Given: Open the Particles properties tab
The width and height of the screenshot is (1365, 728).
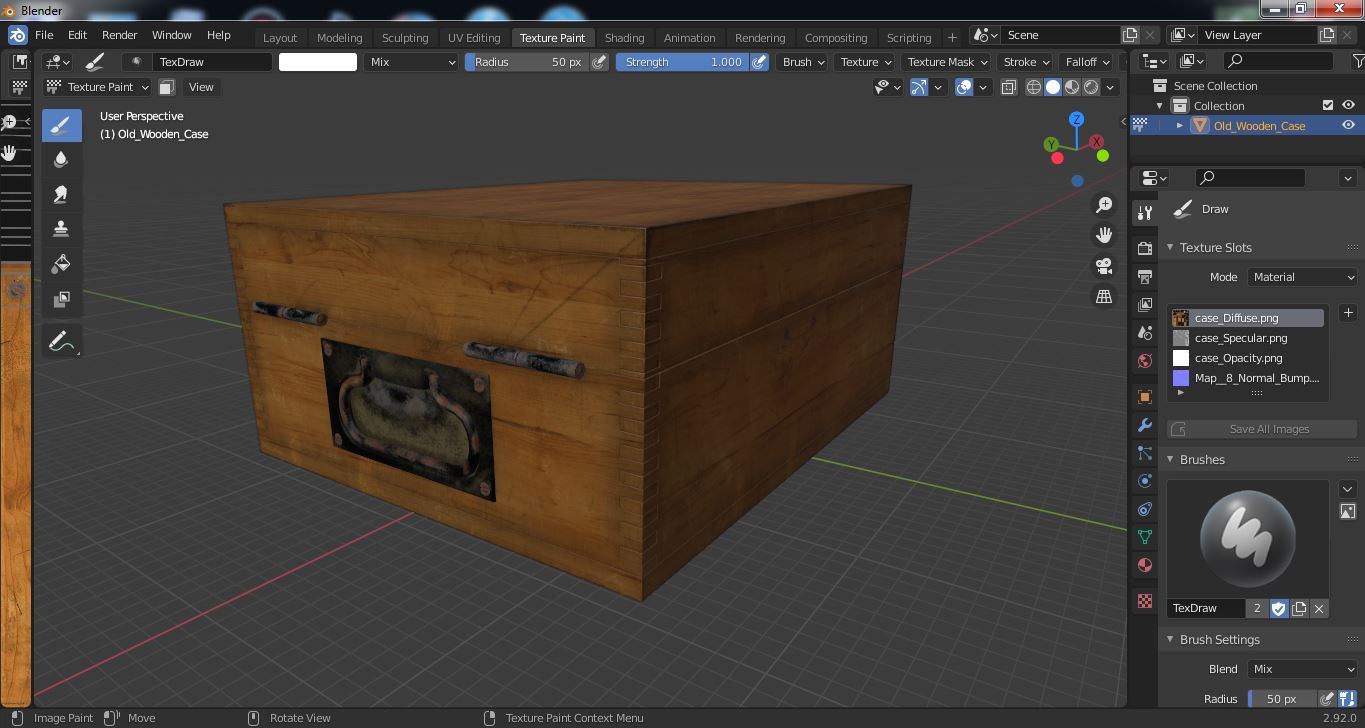Looking at the screenshot, I should point(1145,453).
